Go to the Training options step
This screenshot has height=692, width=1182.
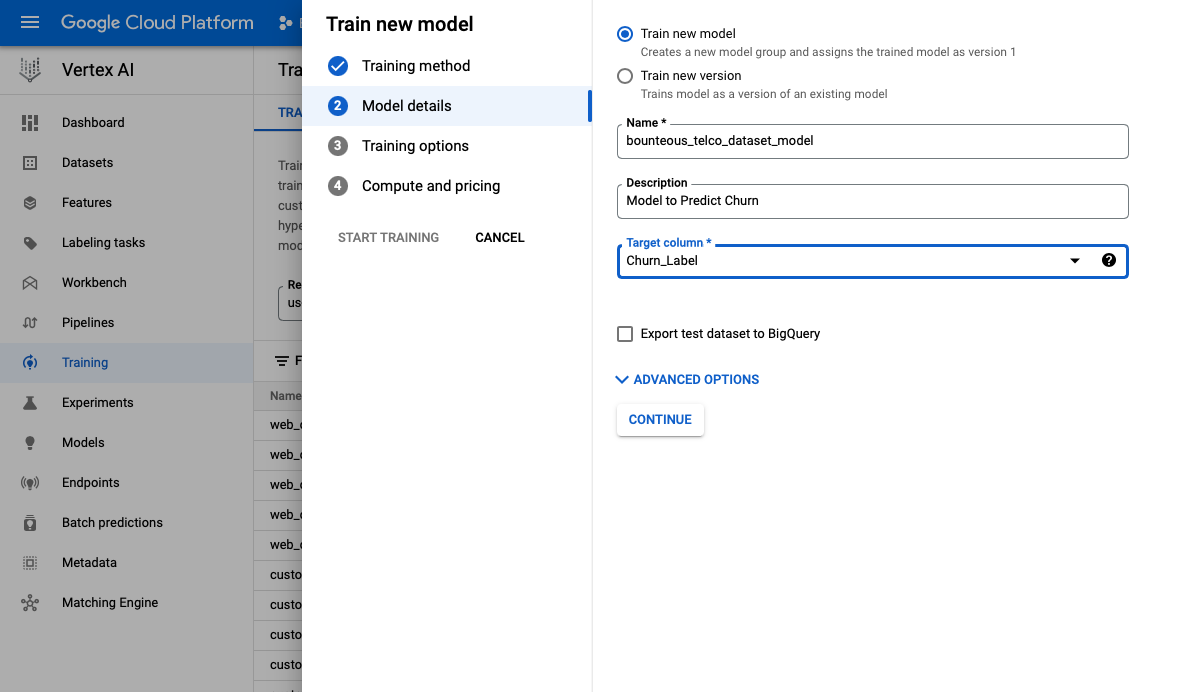(x=446, y=145)
